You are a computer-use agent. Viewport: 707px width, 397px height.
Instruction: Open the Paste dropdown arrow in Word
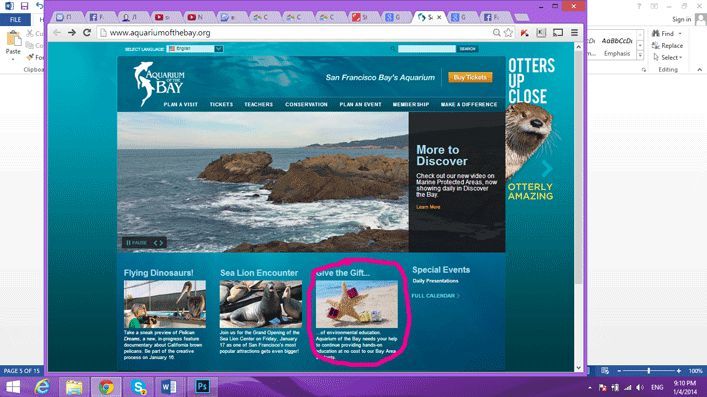tap(13, 59)
